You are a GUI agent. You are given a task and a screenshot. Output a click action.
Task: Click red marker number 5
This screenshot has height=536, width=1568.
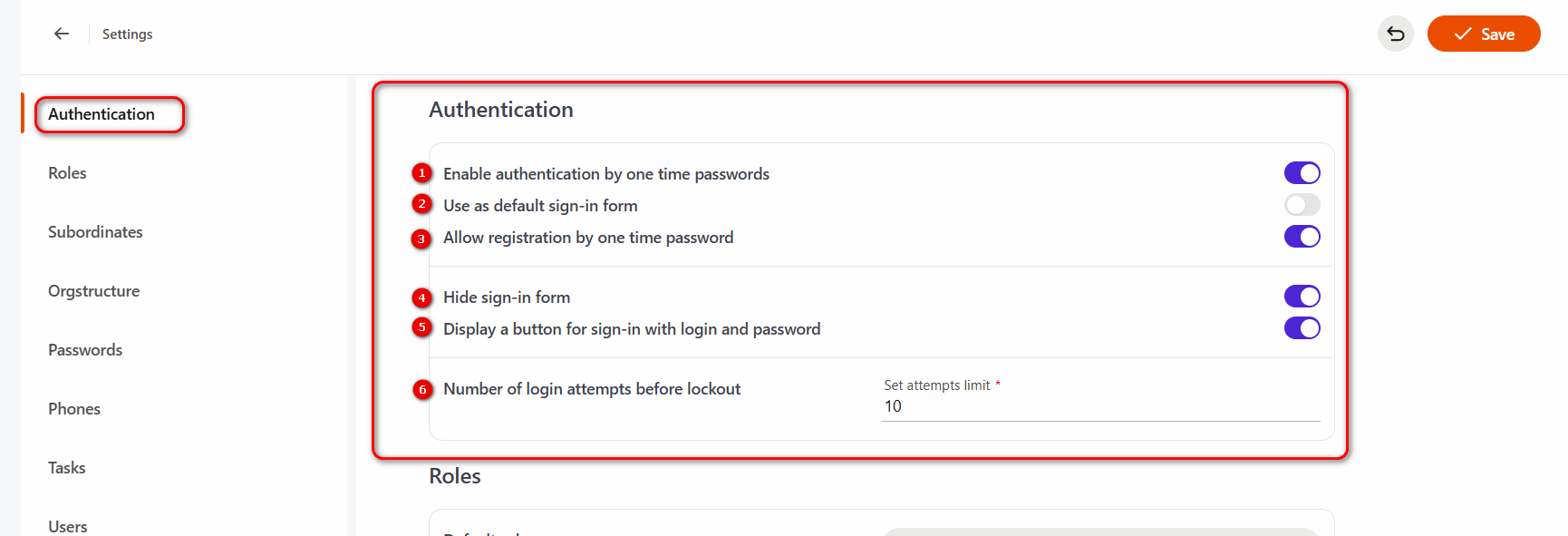click(421, 326)
